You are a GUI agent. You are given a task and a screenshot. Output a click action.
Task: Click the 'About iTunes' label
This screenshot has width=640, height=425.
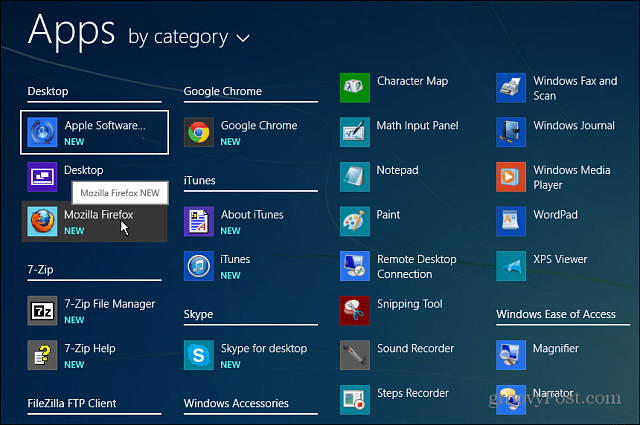pyautogui.click(x=252, y=215)
